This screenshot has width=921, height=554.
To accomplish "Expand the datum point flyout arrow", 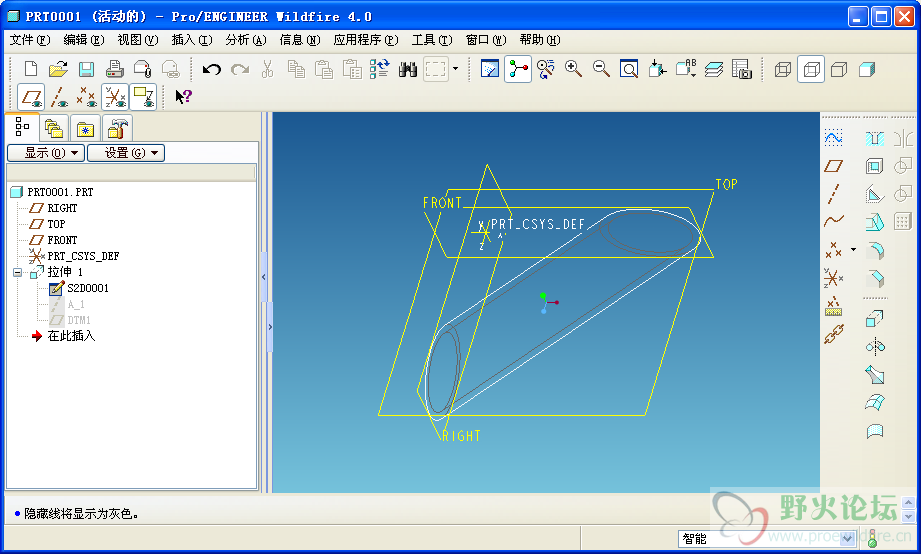I will 853,250.
